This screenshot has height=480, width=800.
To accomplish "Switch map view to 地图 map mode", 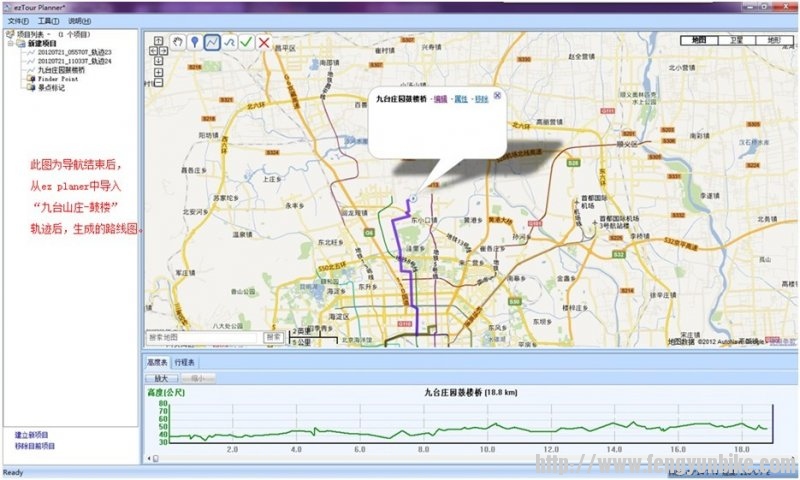I will click(700, 40).
